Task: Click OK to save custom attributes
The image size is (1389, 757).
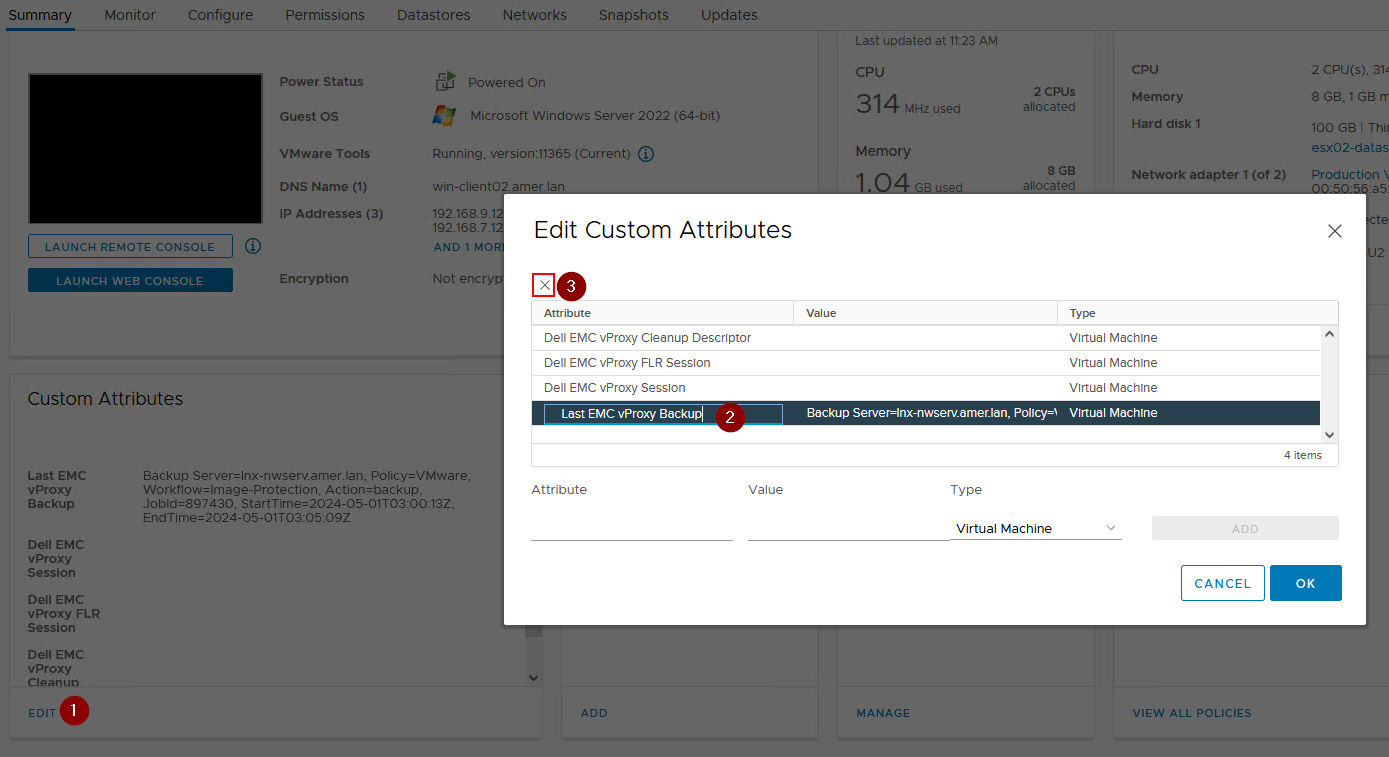Action: pyautogui.click(x=1305, y=582)
